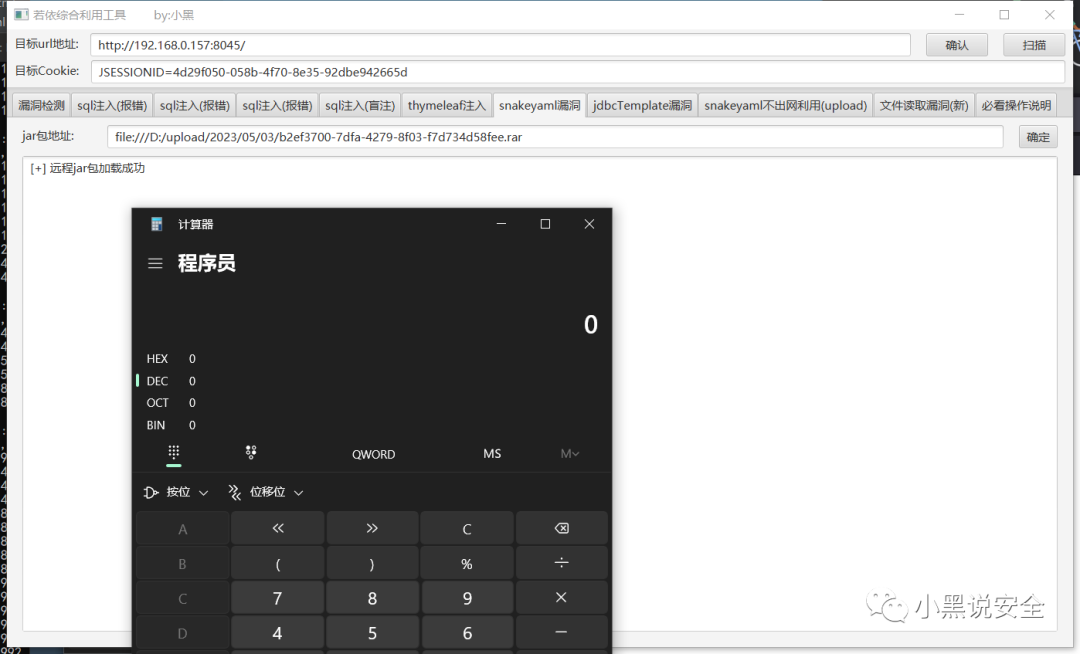Click the left shift << key
Viewport: 1080px width, 654px height.
(278, 528)
